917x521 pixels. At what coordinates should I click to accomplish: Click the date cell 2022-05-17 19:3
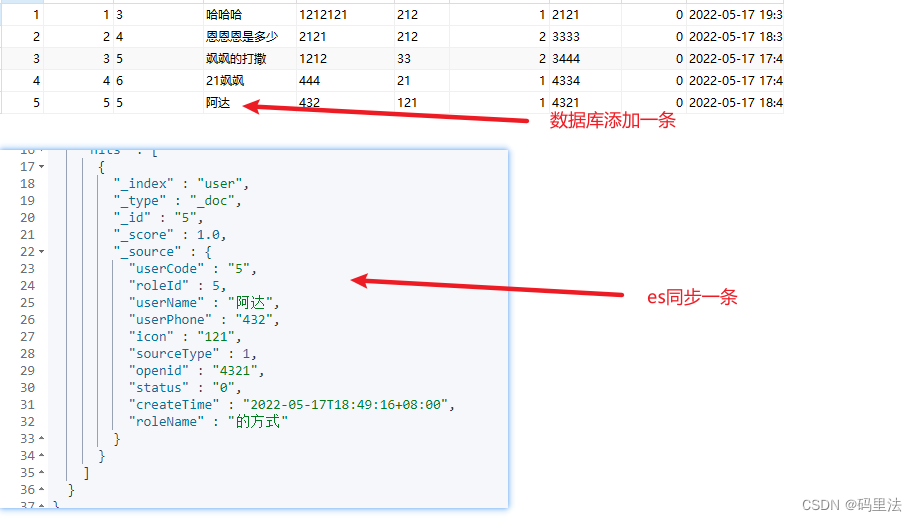(x=736, y=15)
